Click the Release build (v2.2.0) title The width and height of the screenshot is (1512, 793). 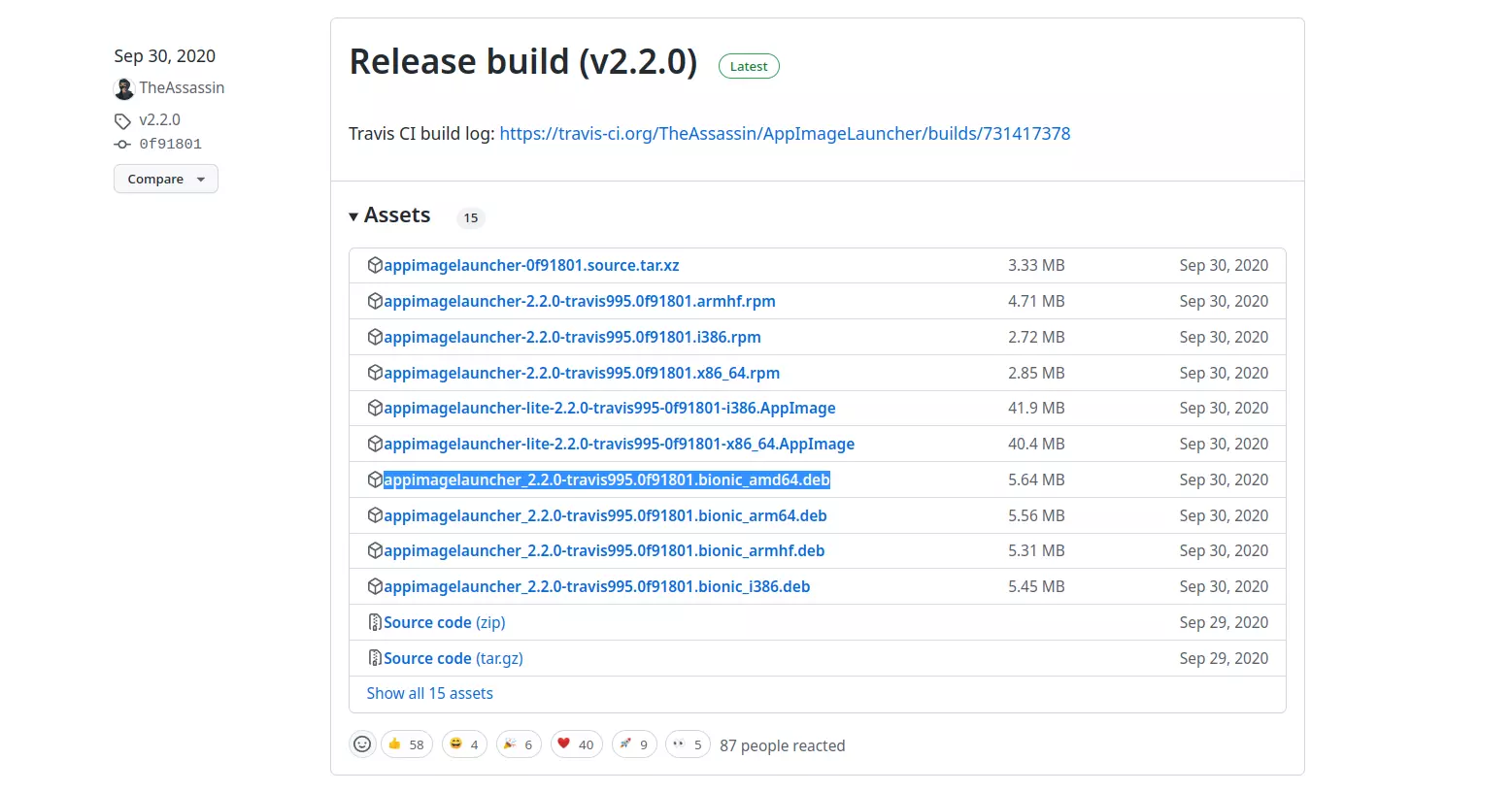tap(523, 62)
